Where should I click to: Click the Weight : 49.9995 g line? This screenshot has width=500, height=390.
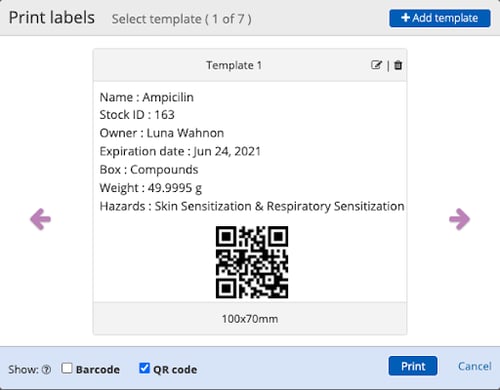tap(151, 188)
